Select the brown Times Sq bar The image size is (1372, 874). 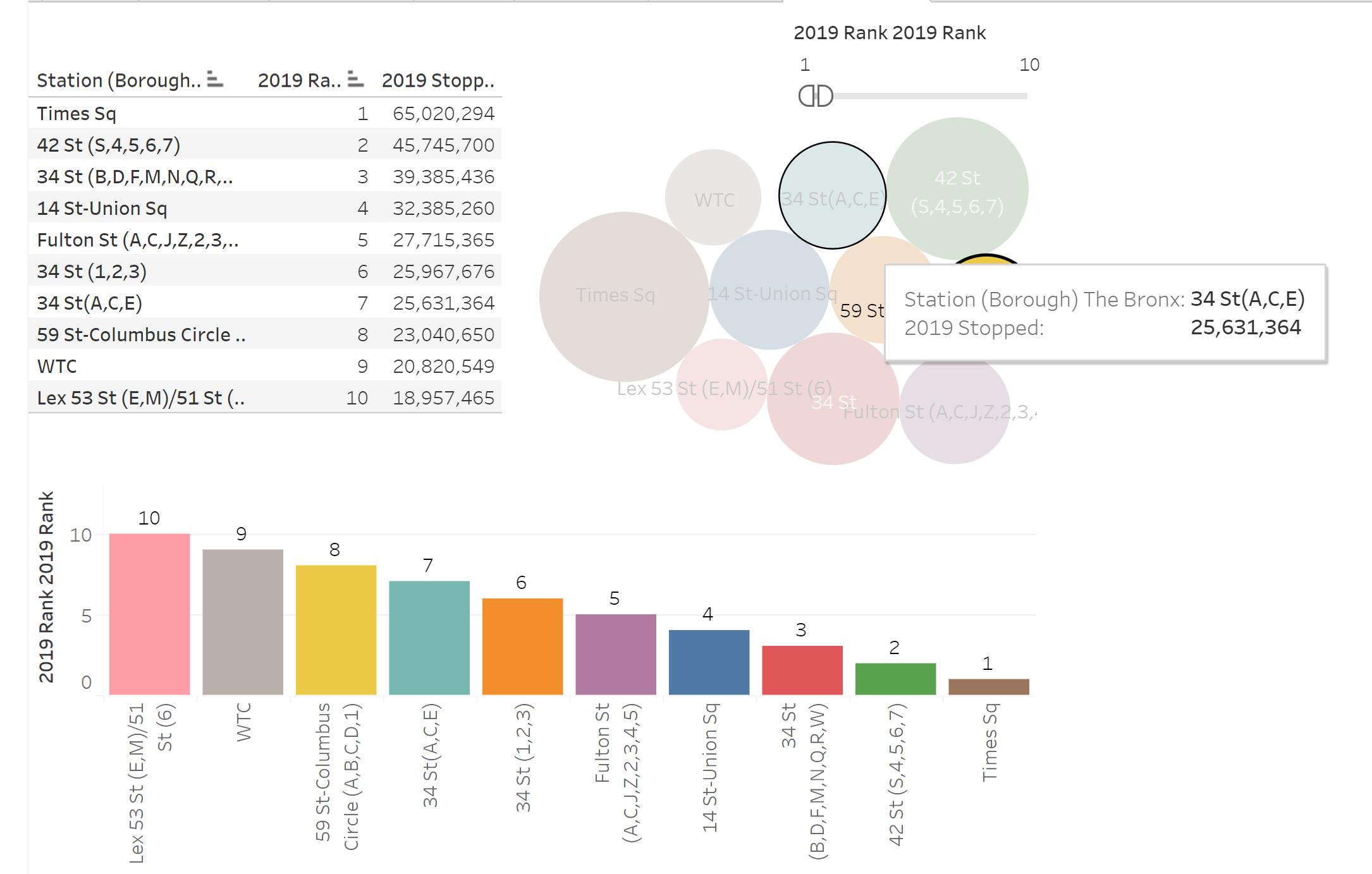(988, 687)
